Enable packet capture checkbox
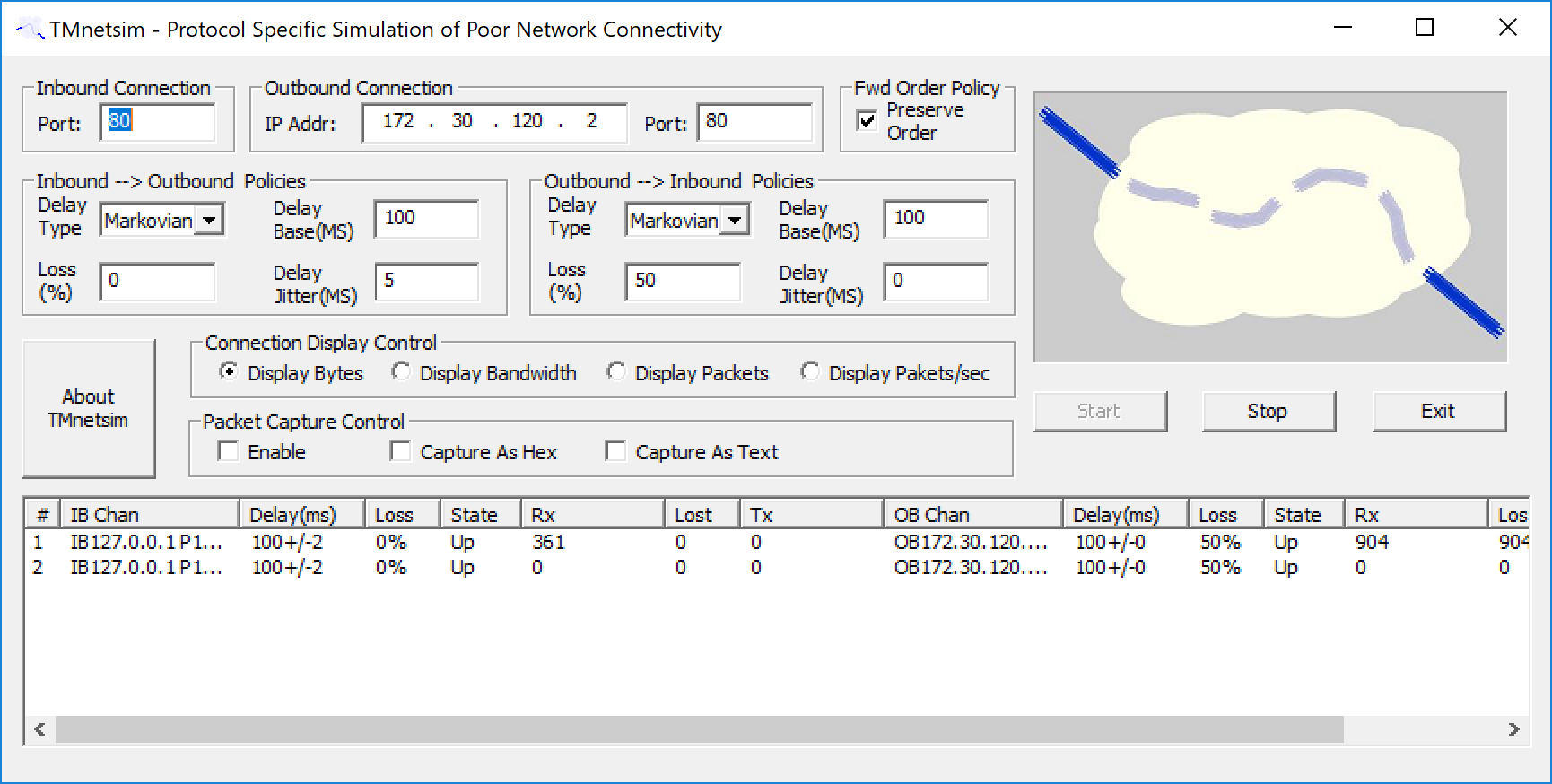The height and width of the screenshot is (784, 1552). [229, 451]
